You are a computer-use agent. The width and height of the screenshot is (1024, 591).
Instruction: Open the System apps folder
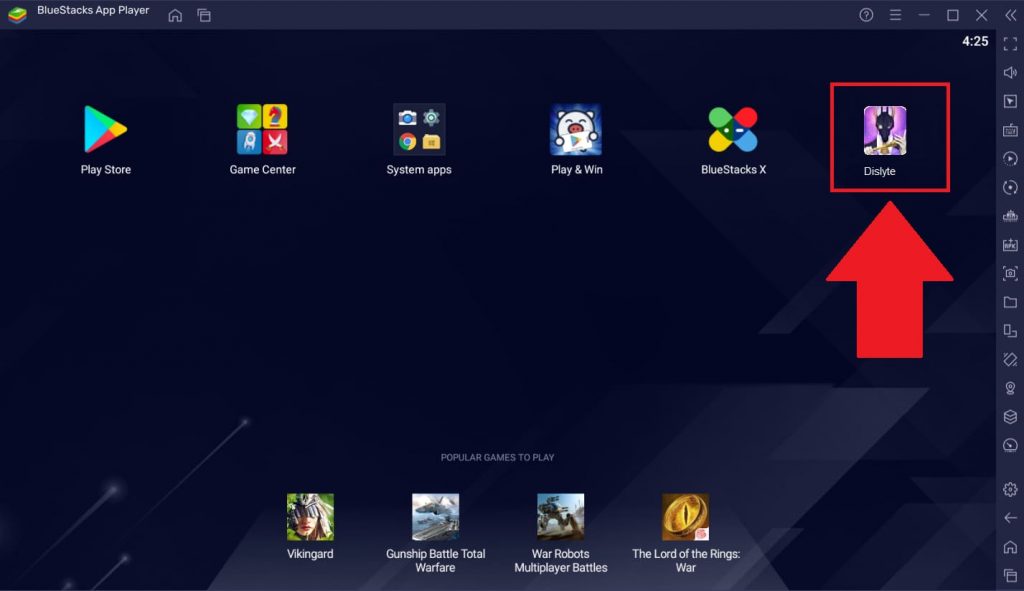pos(419,129)
